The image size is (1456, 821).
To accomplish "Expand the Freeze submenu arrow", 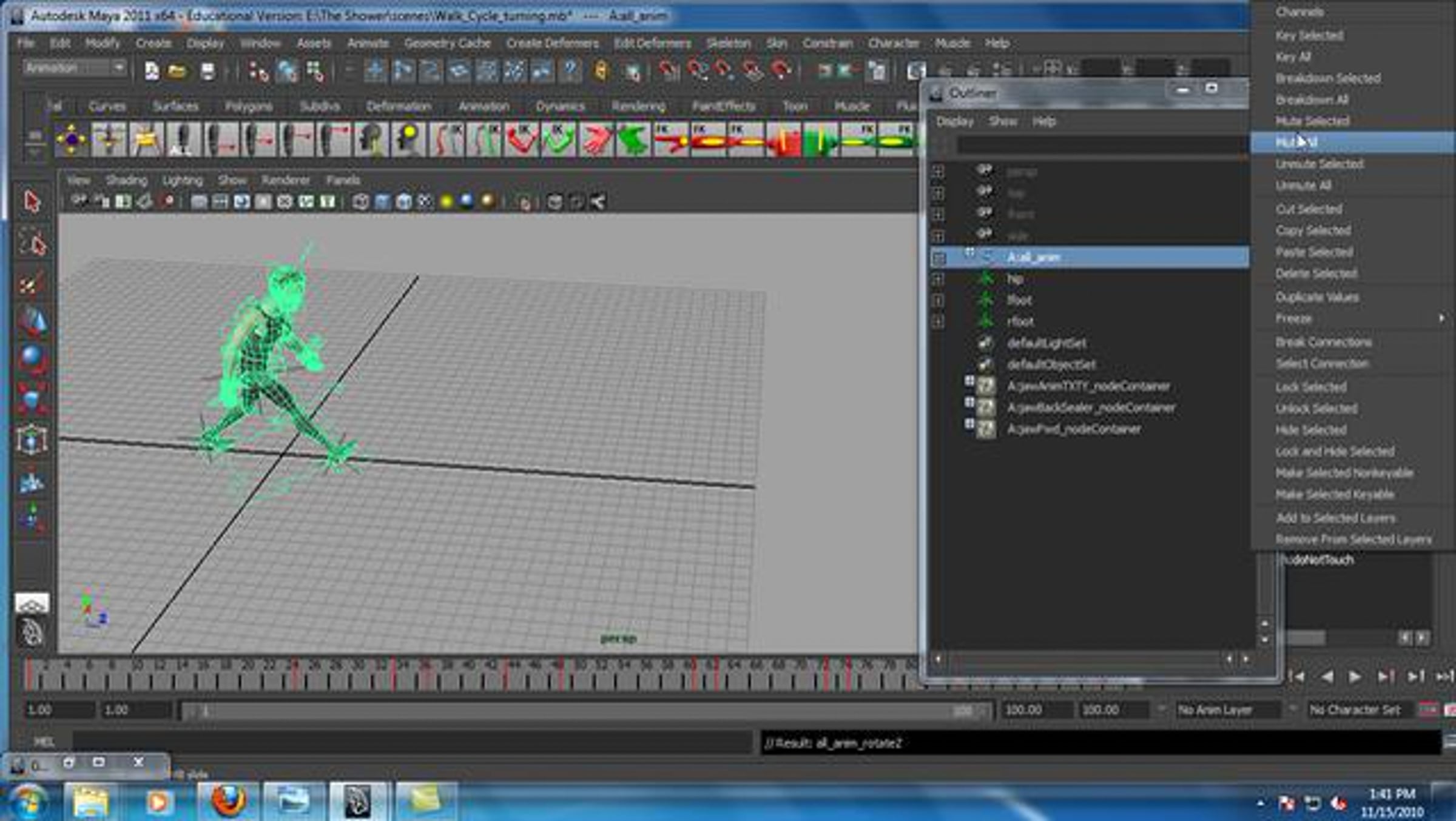I will click(x=1441, y=318).
